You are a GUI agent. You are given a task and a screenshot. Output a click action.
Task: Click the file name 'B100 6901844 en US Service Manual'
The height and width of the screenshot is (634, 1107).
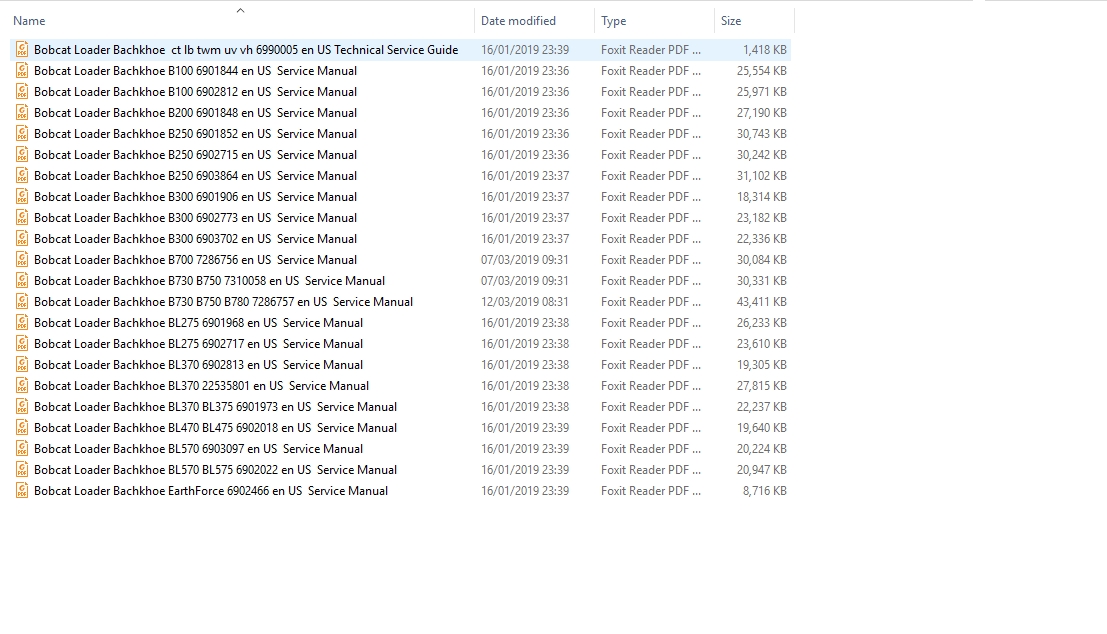point(195,71)
